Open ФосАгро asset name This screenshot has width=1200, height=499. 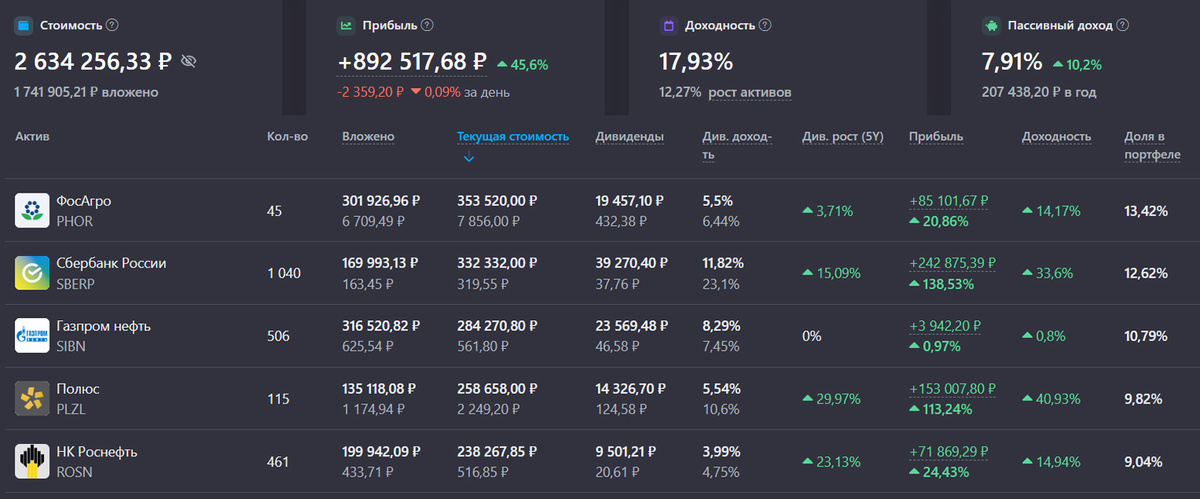coord(84,200)
